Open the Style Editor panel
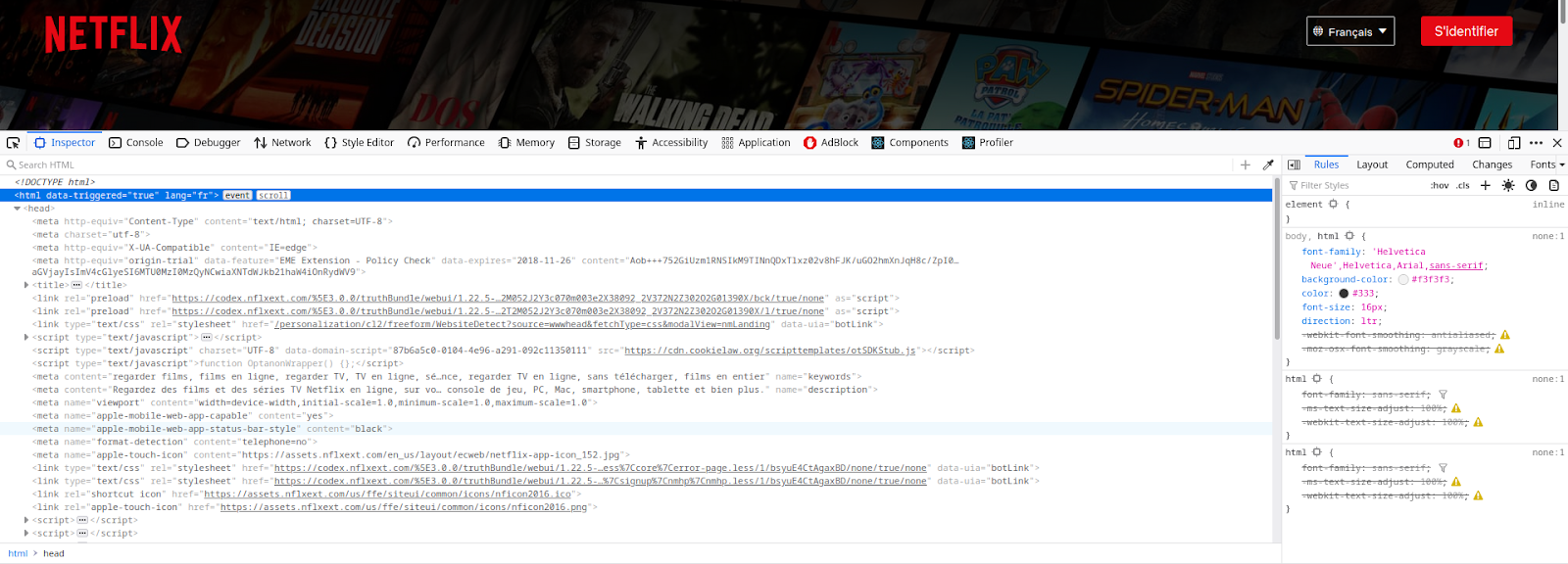This screenshot has width=1568, height=564. coord(359,143)
